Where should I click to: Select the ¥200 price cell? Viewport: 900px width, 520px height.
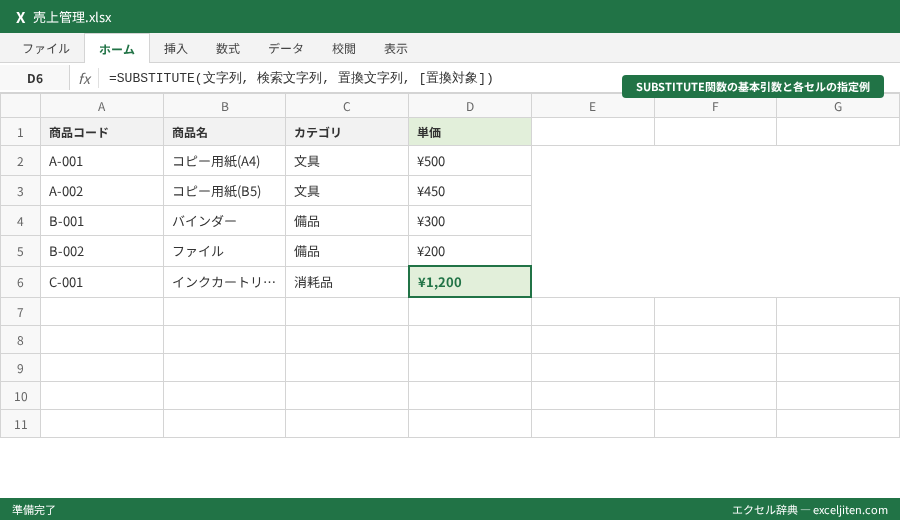pyautogui.click(x=470, y=251)
